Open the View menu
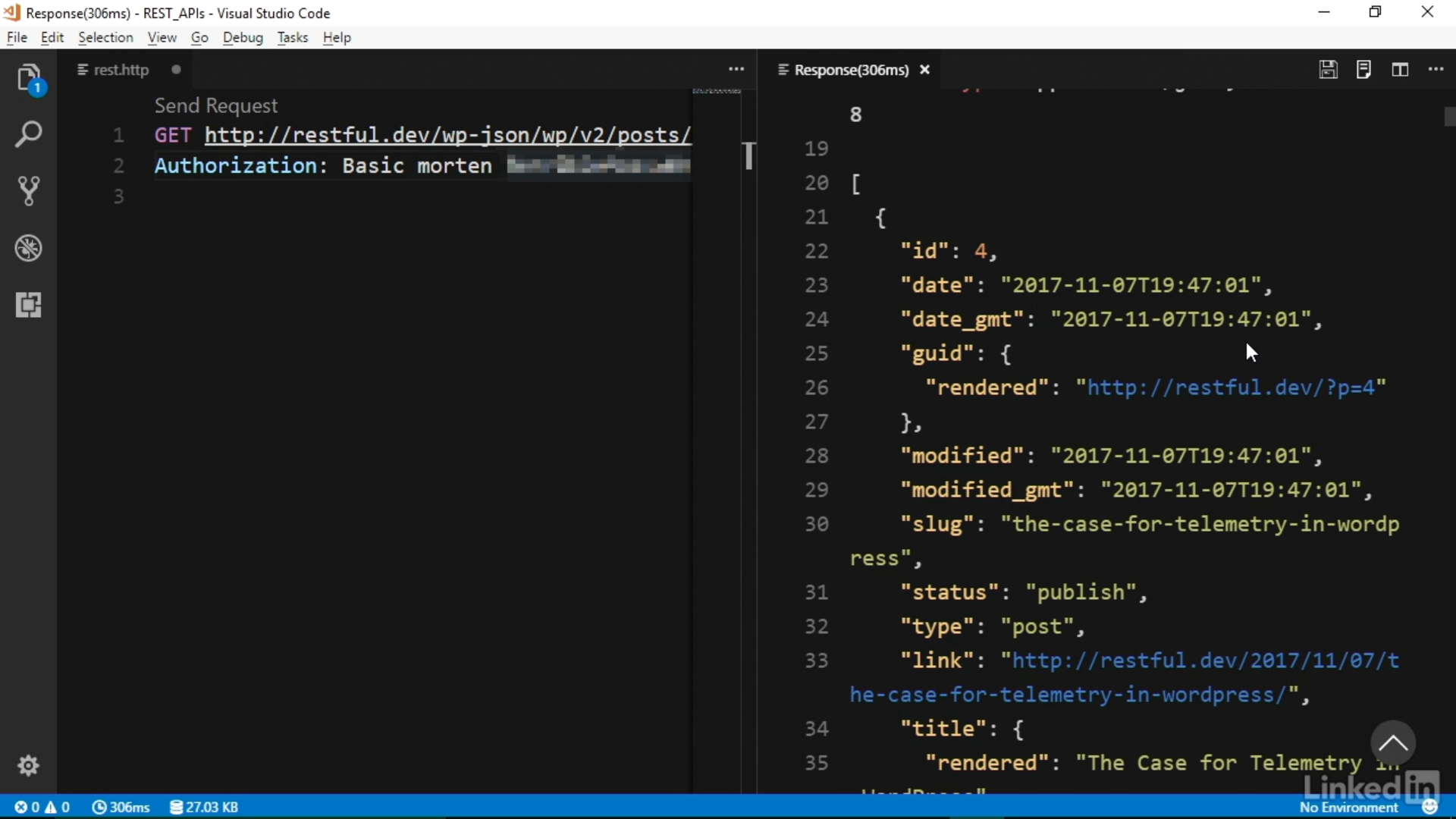 162,37
